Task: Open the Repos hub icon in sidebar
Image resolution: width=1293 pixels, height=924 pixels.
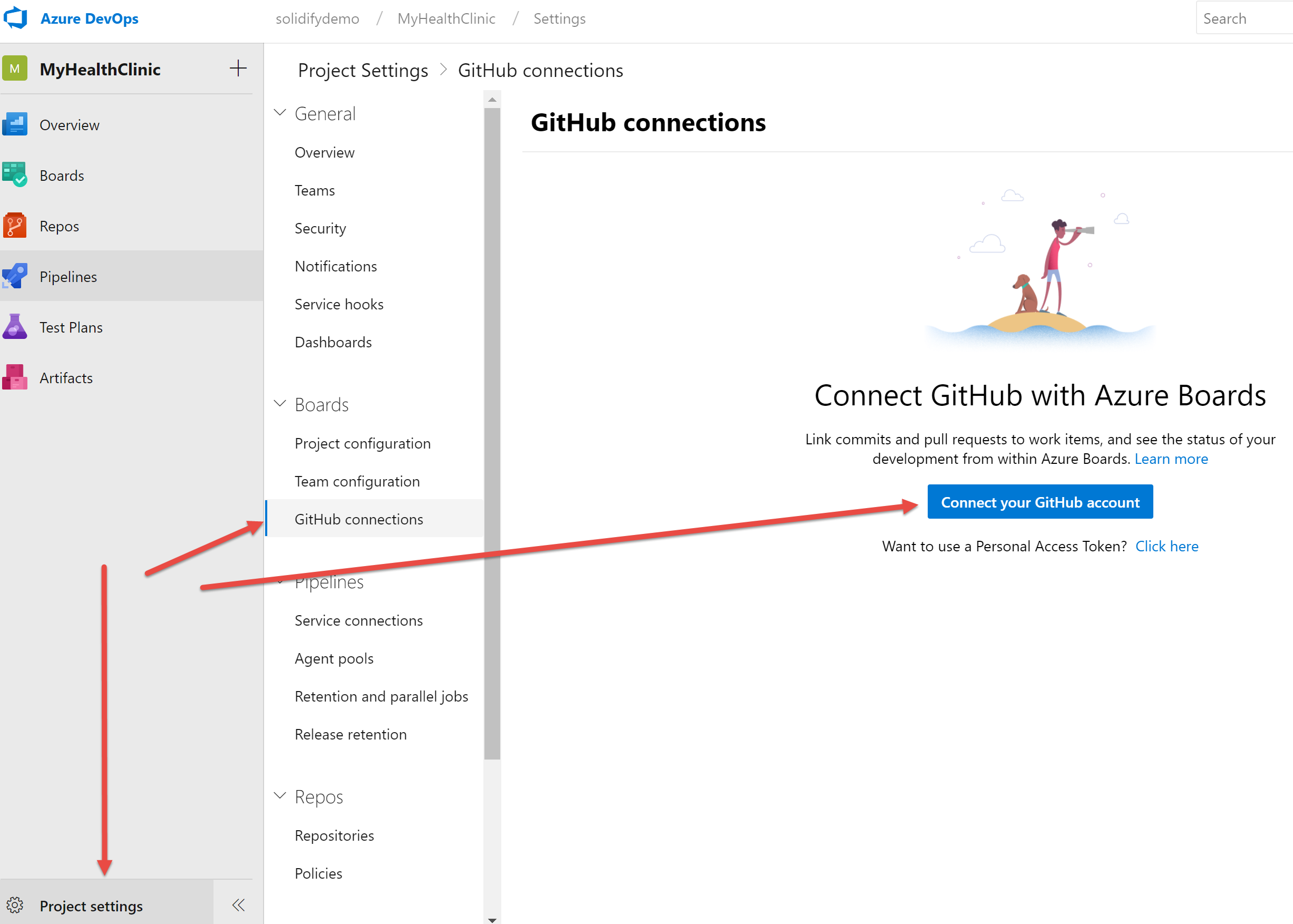Action: click(15, 226)
